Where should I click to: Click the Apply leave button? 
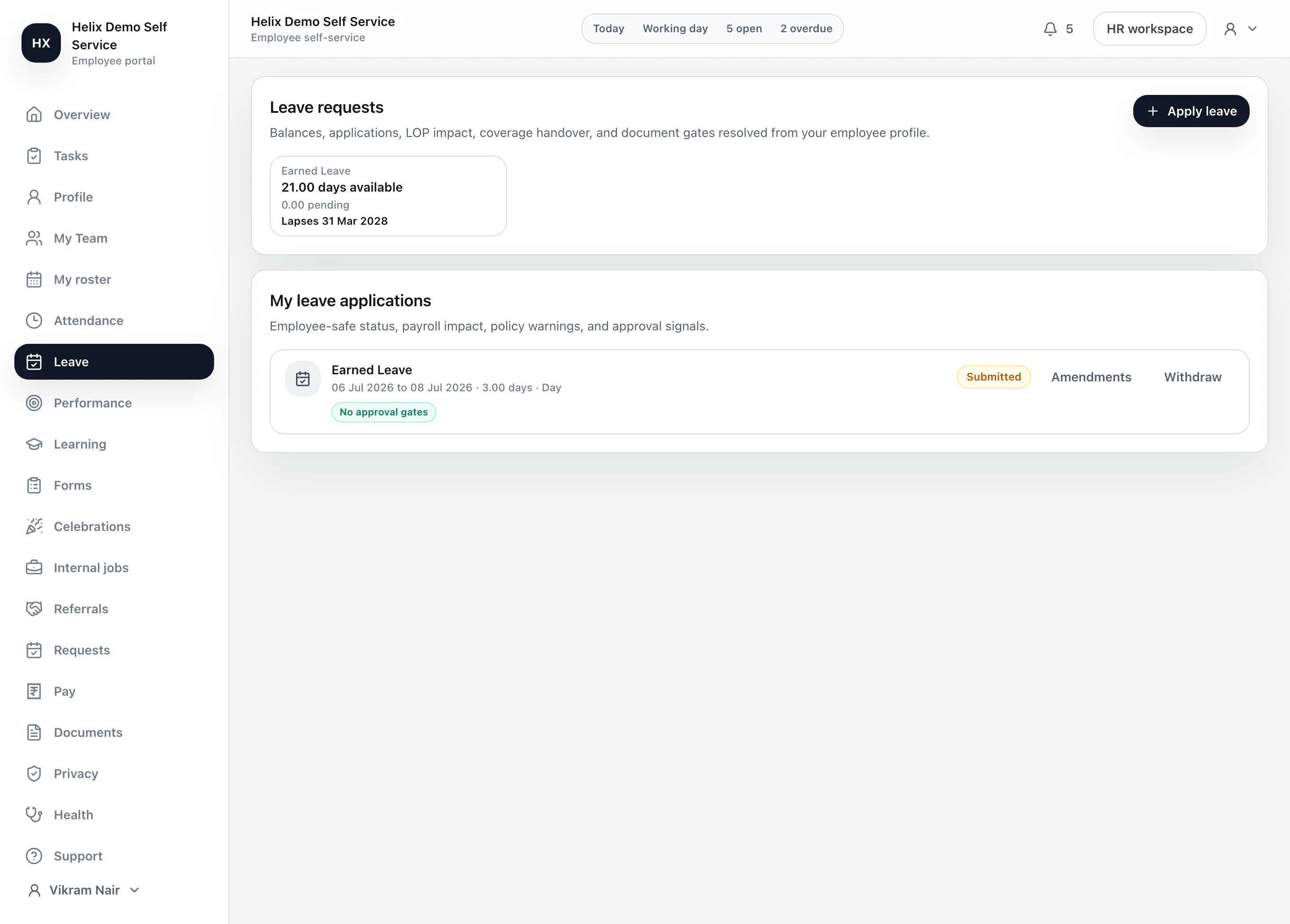1191,111
